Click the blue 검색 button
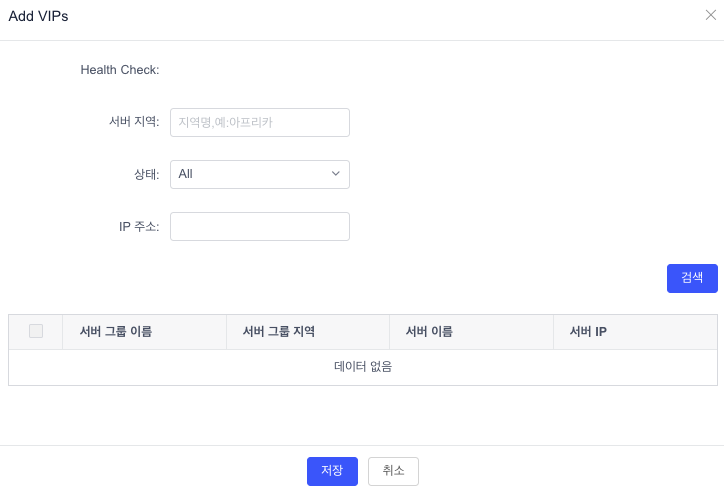This screenshot has width=724, height=491. tap(692, 278)
